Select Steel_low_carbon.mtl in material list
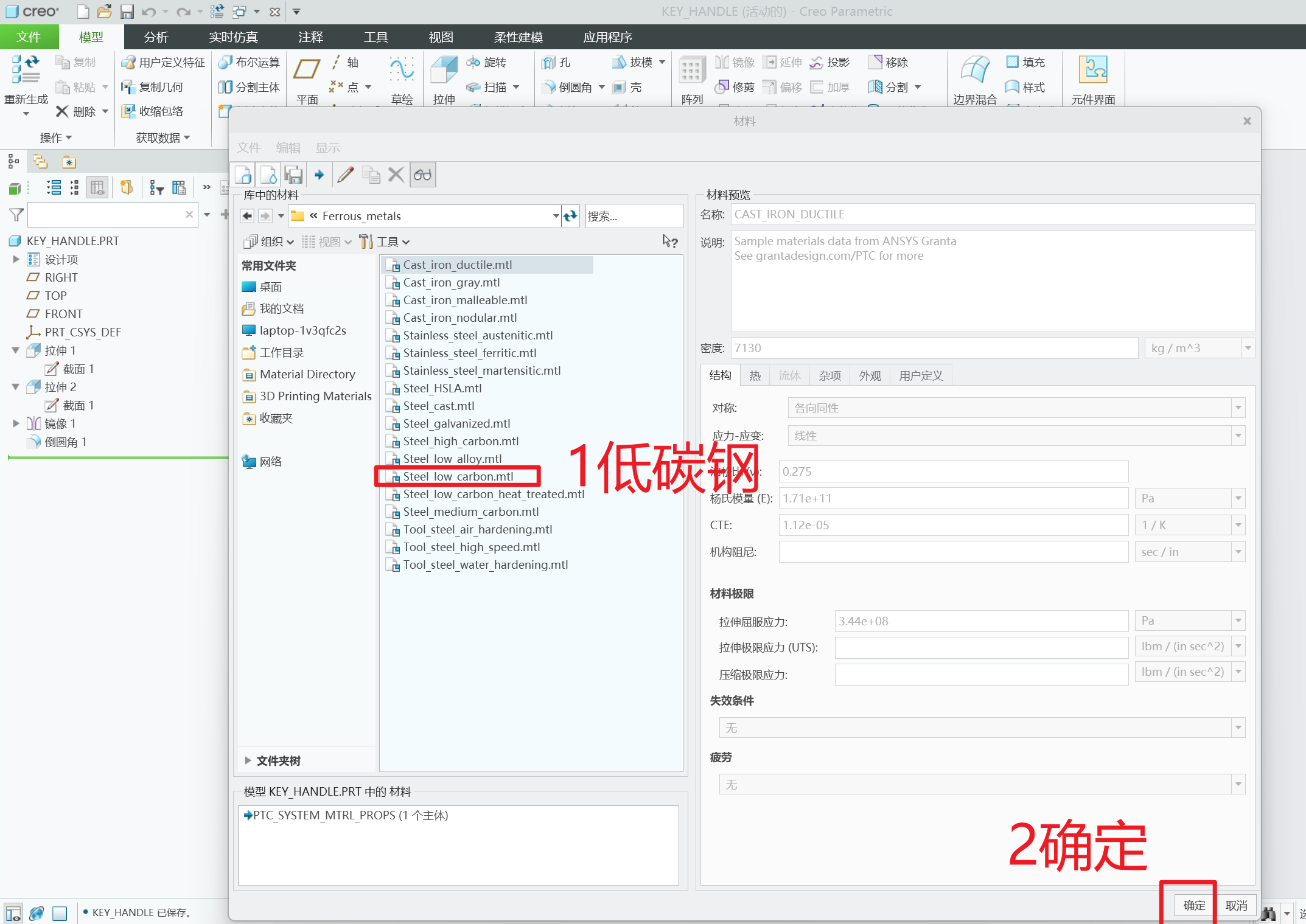The width and height of the screenshot is (1306, 924). pos(458,476)
